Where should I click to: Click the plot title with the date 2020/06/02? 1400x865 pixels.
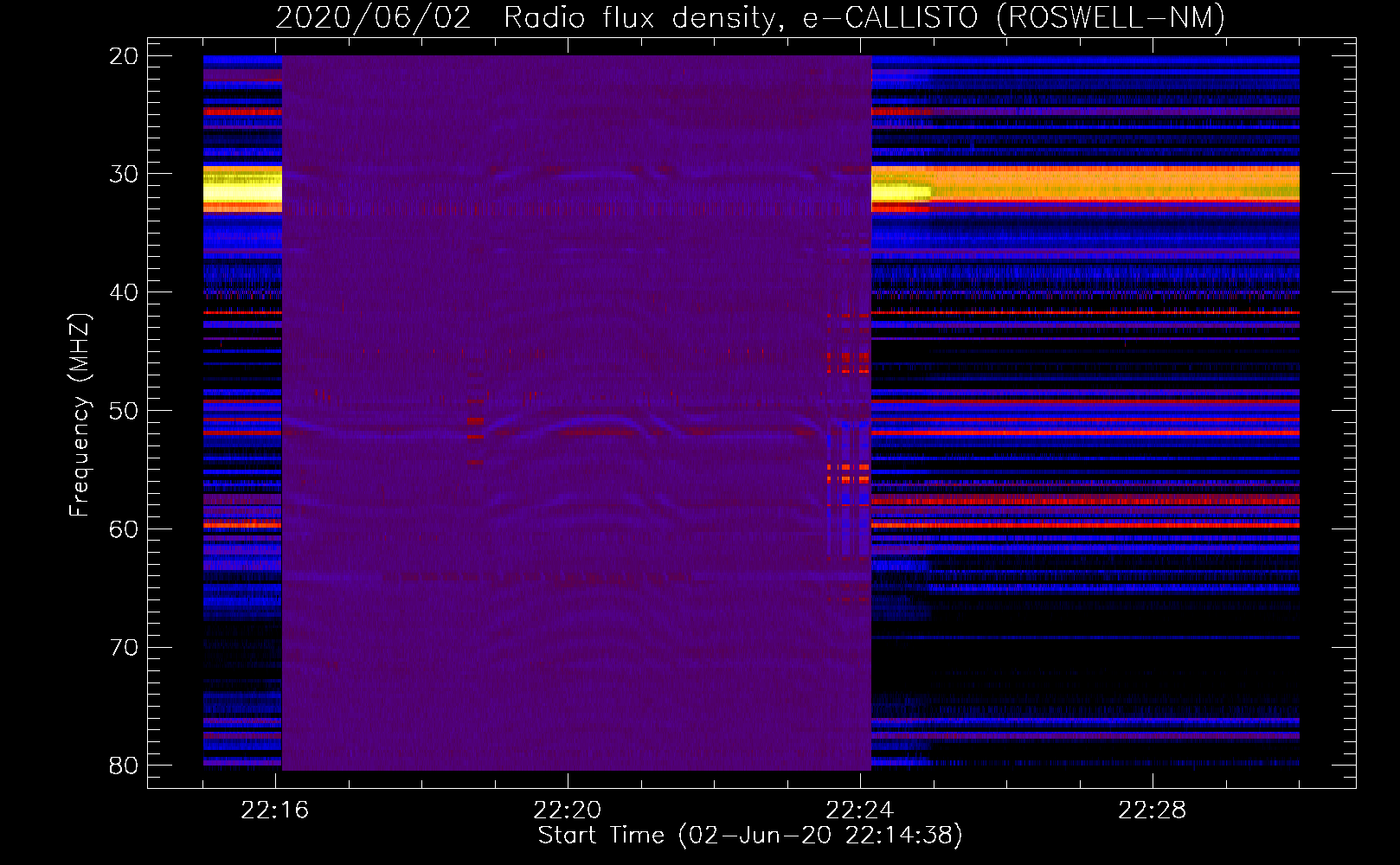749,17
